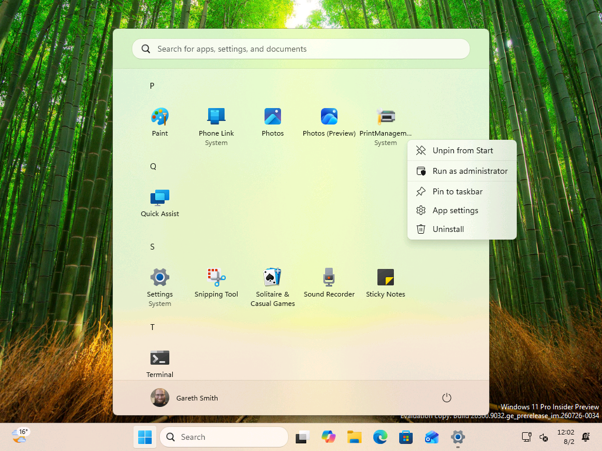Click the Windows Start button on taskbar

point(145,437)
